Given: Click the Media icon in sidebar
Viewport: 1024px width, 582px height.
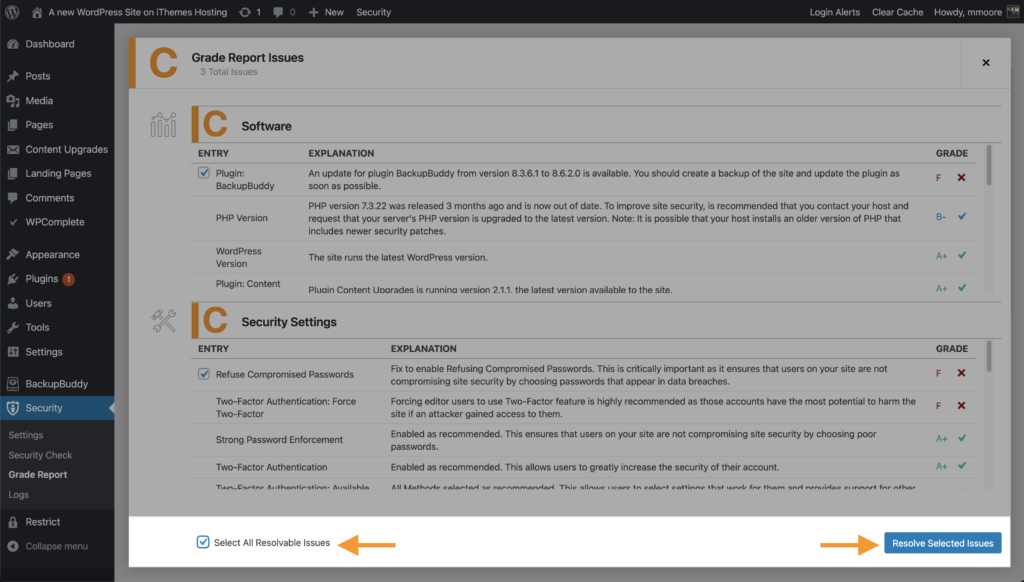Looking at the screenshot, I should tap(13, 101).
